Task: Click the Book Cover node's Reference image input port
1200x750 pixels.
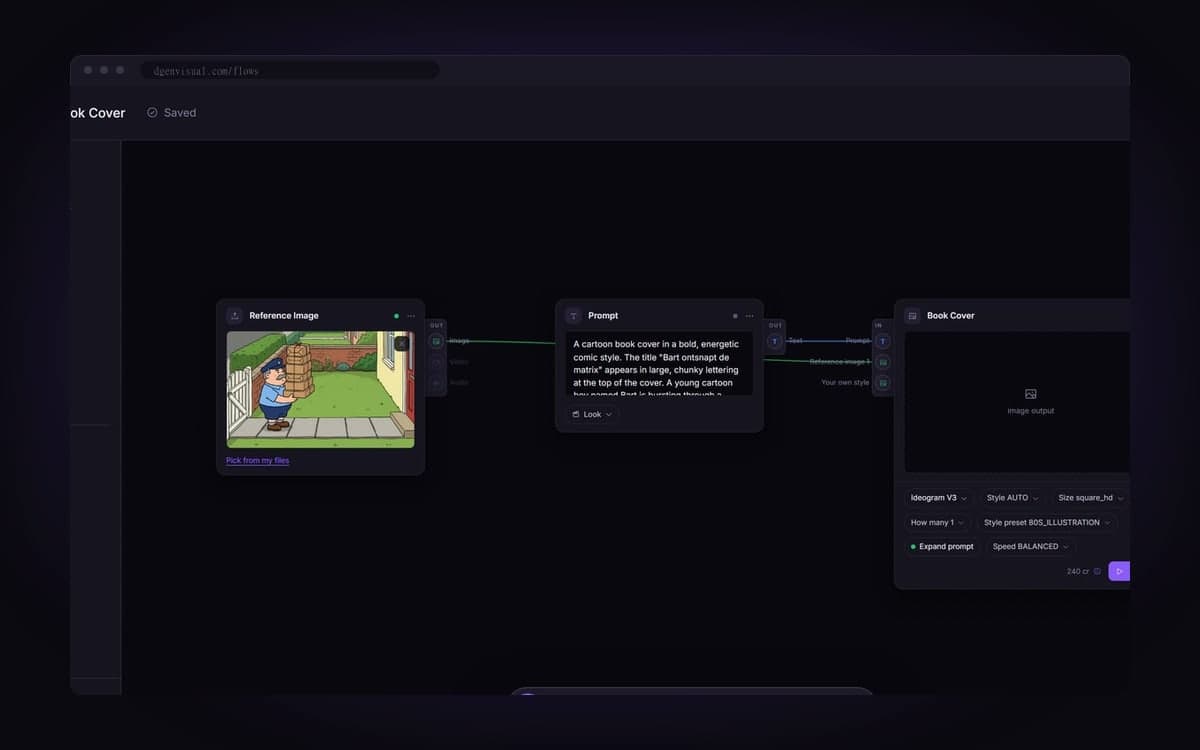Action: pyautogui.click(x=882, y=362)
